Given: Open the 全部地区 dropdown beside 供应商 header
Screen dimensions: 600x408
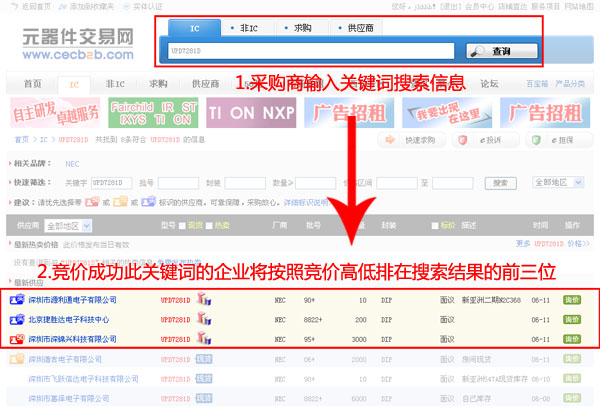Looking at the screenshot, I should pos(68,226).
